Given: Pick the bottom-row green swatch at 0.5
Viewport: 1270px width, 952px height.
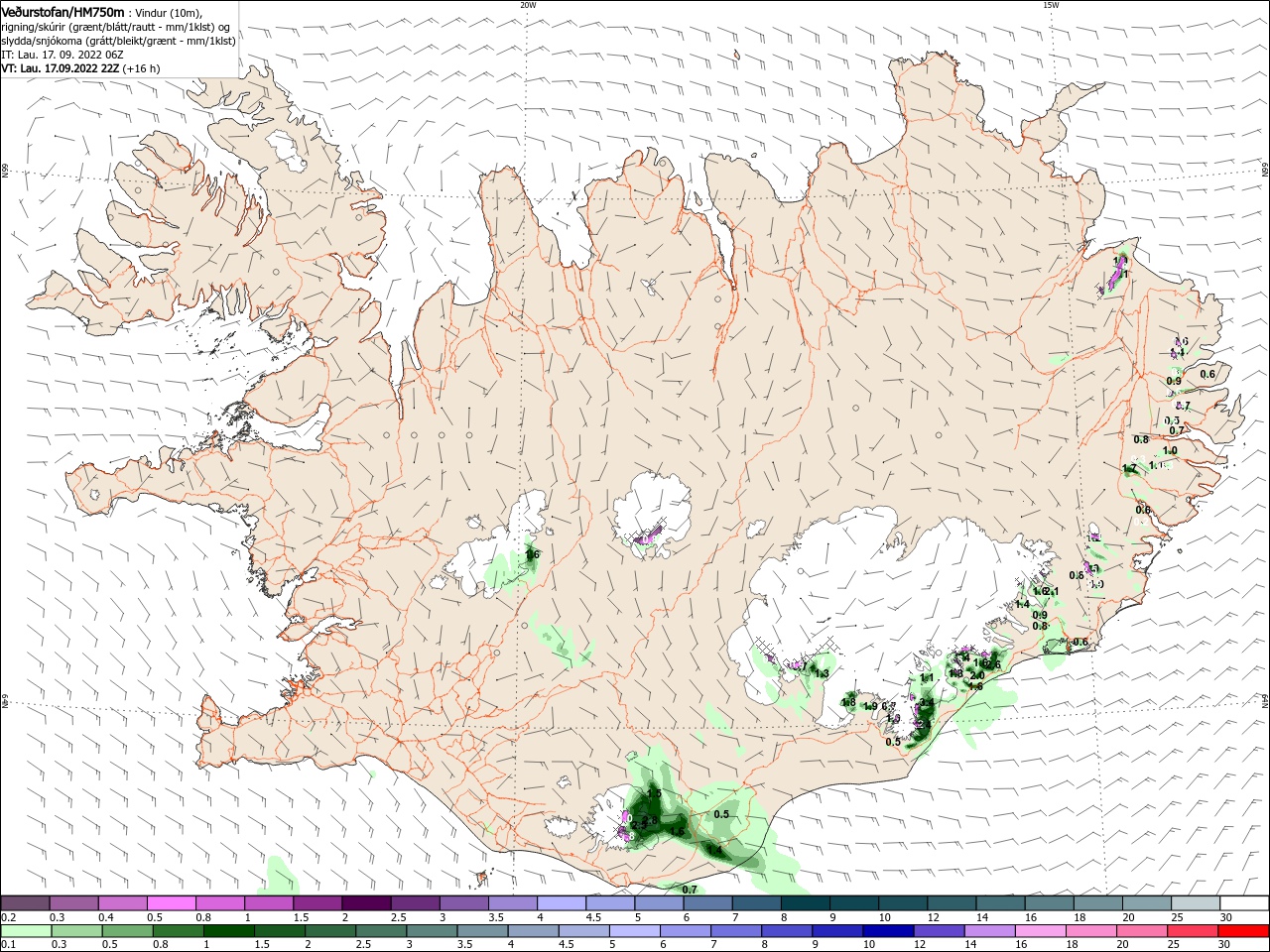Looking at the screenshot, I should pos(129,931).
